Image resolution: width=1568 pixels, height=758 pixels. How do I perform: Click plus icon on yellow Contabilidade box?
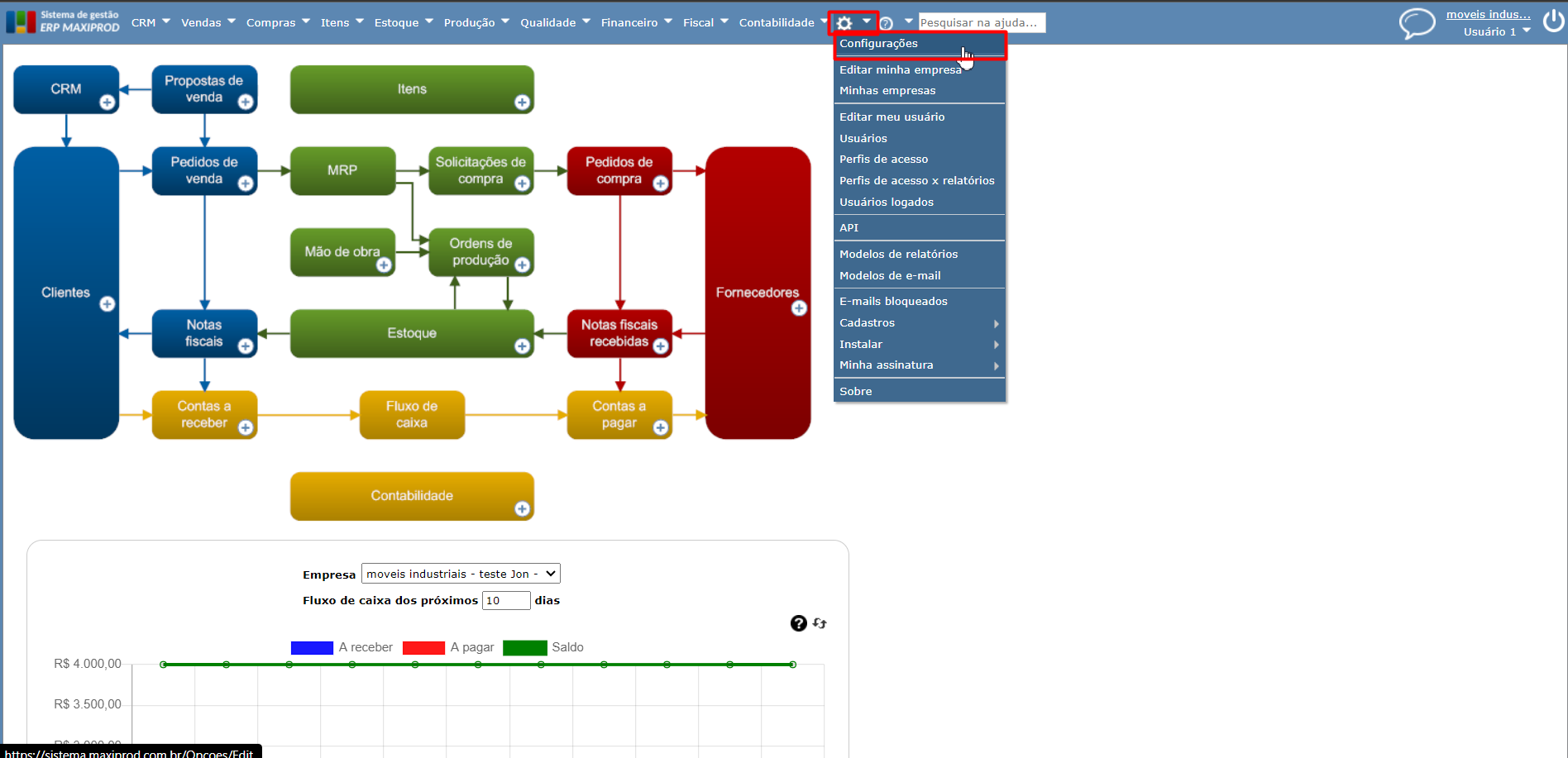coord(523,509)
